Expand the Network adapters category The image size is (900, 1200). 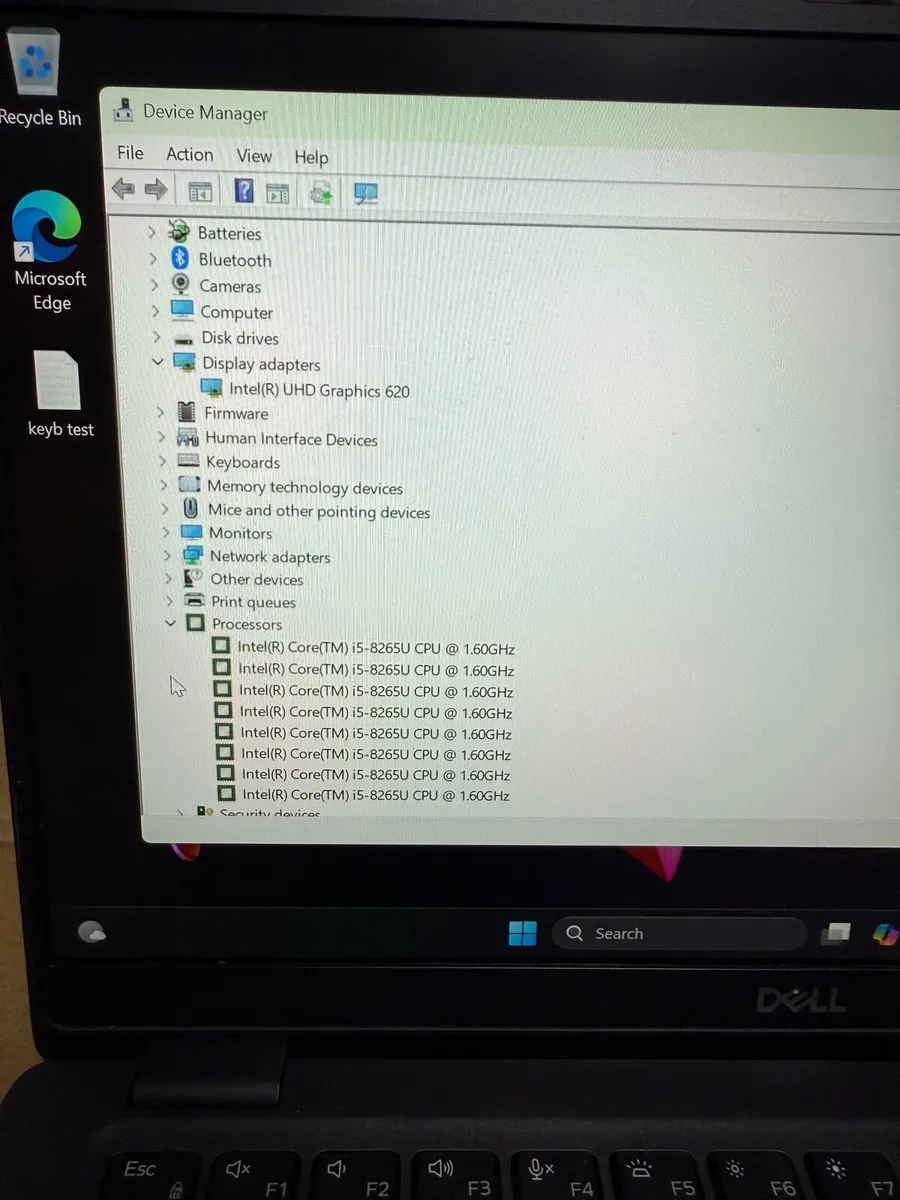[168, 556]
